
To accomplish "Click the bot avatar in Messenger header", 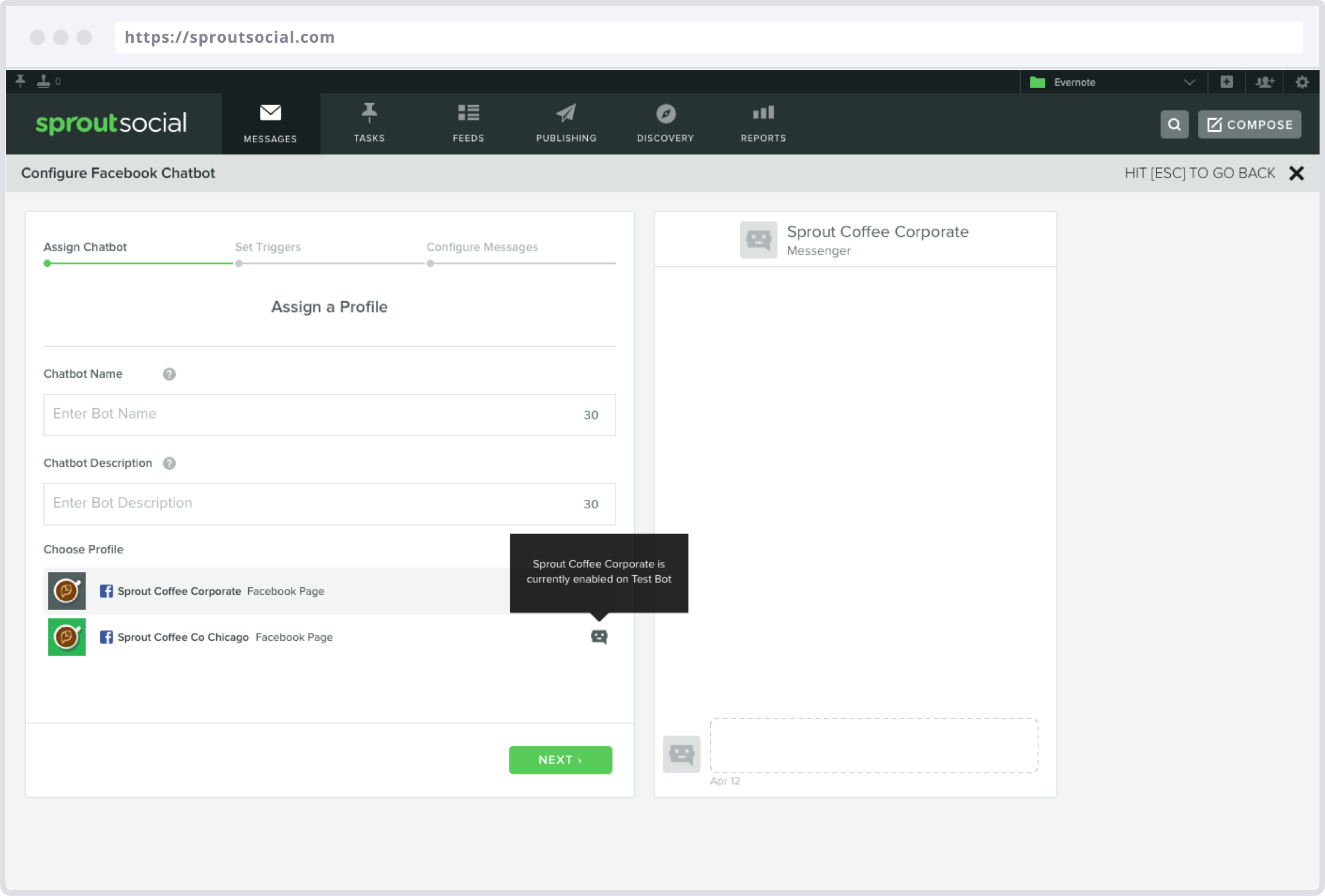I will click(759, 240).
